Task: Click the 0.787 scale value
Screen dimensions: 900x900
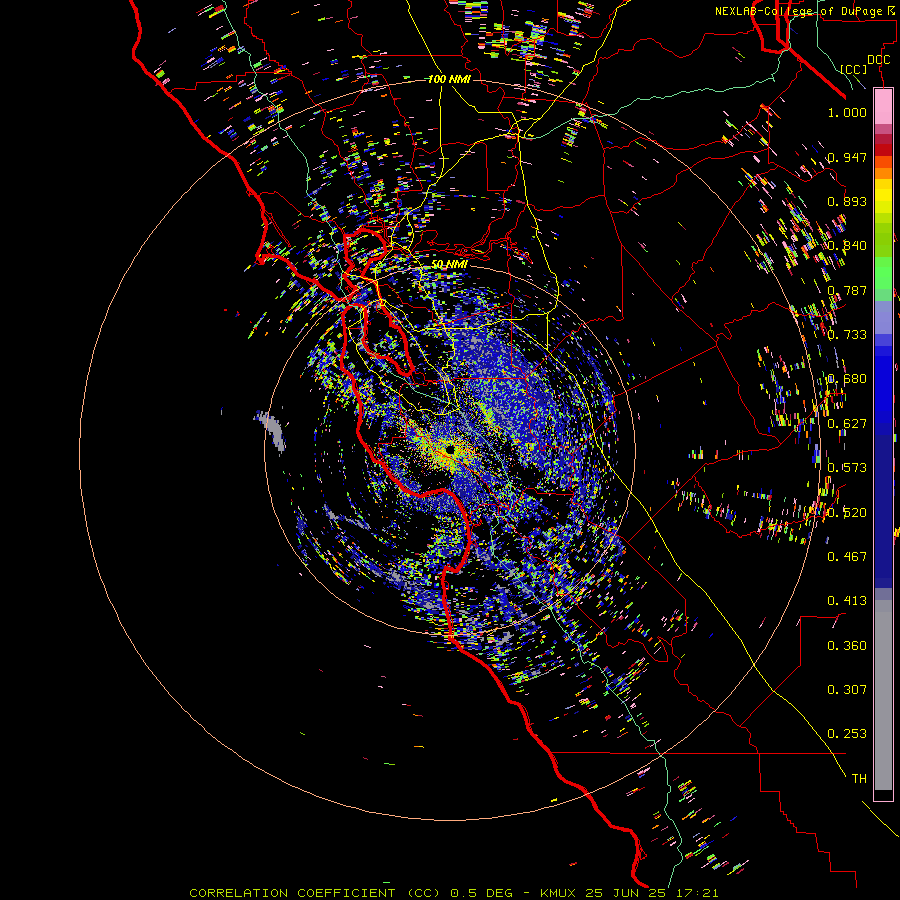Action: 847,290
